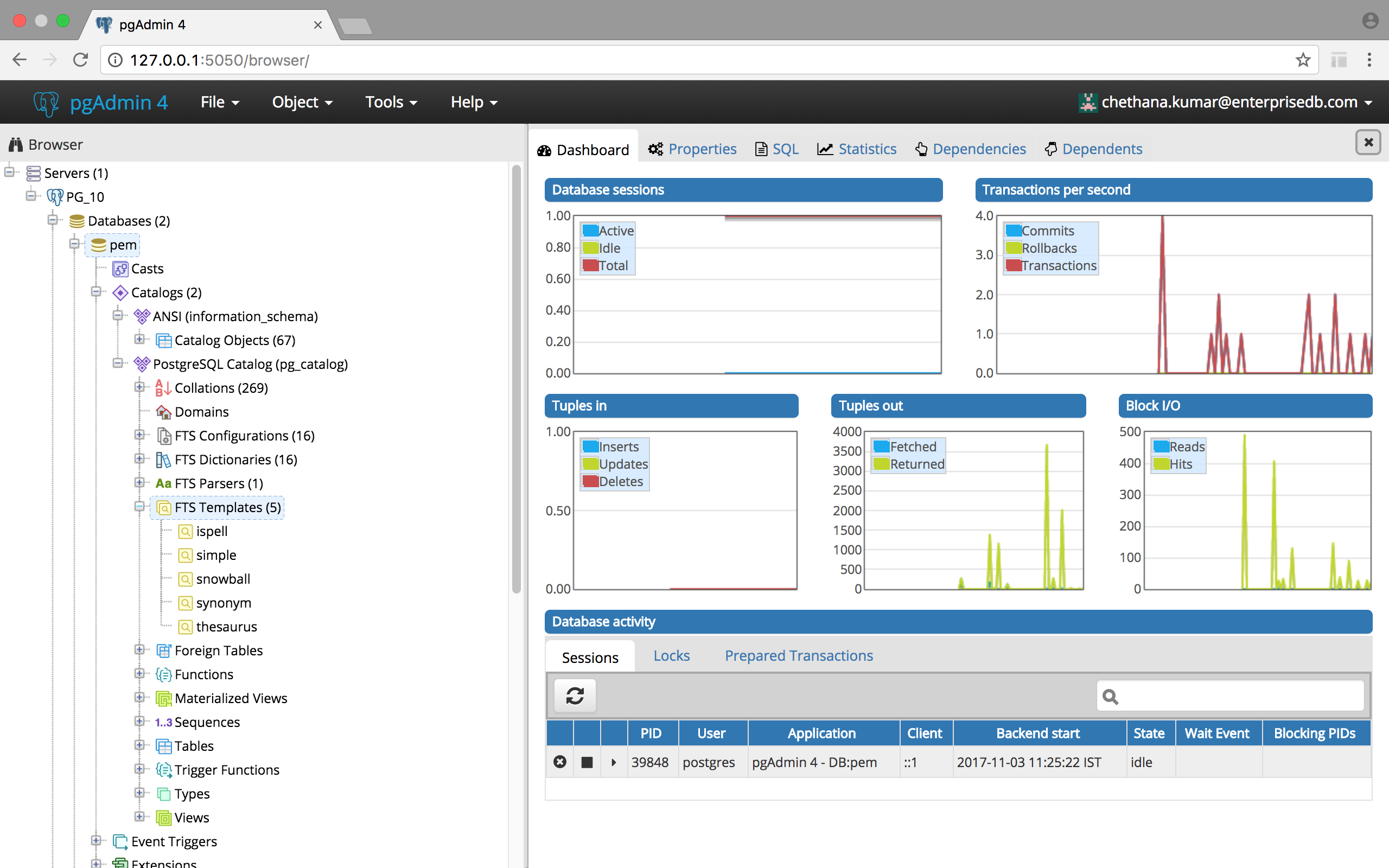Screen dimensions: 1389x868
Task: Click the pem database icon
Action: 99,245
